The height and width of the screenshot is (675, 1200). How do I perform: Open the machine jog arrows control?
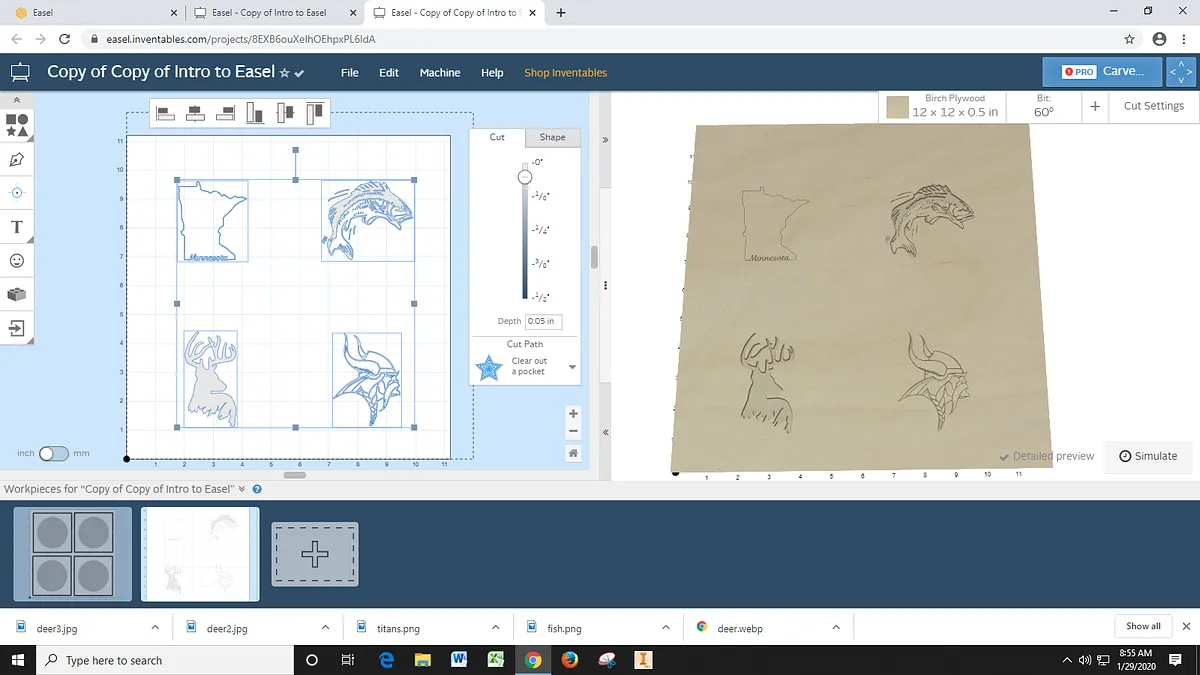(x=1181, y=72)
